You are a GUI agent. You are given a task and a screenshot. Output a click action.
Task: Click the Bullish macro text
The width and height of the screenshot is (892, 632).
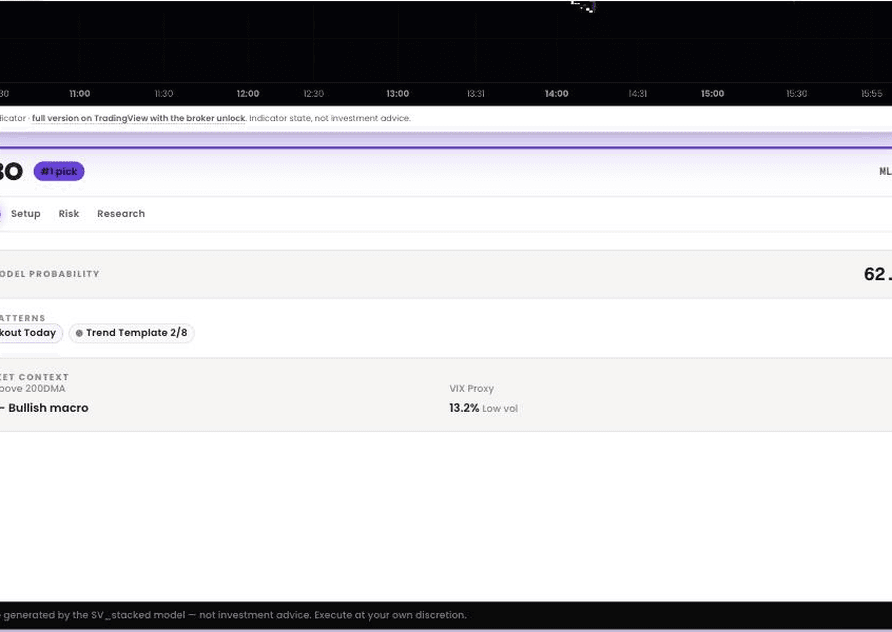click(48, 408)
